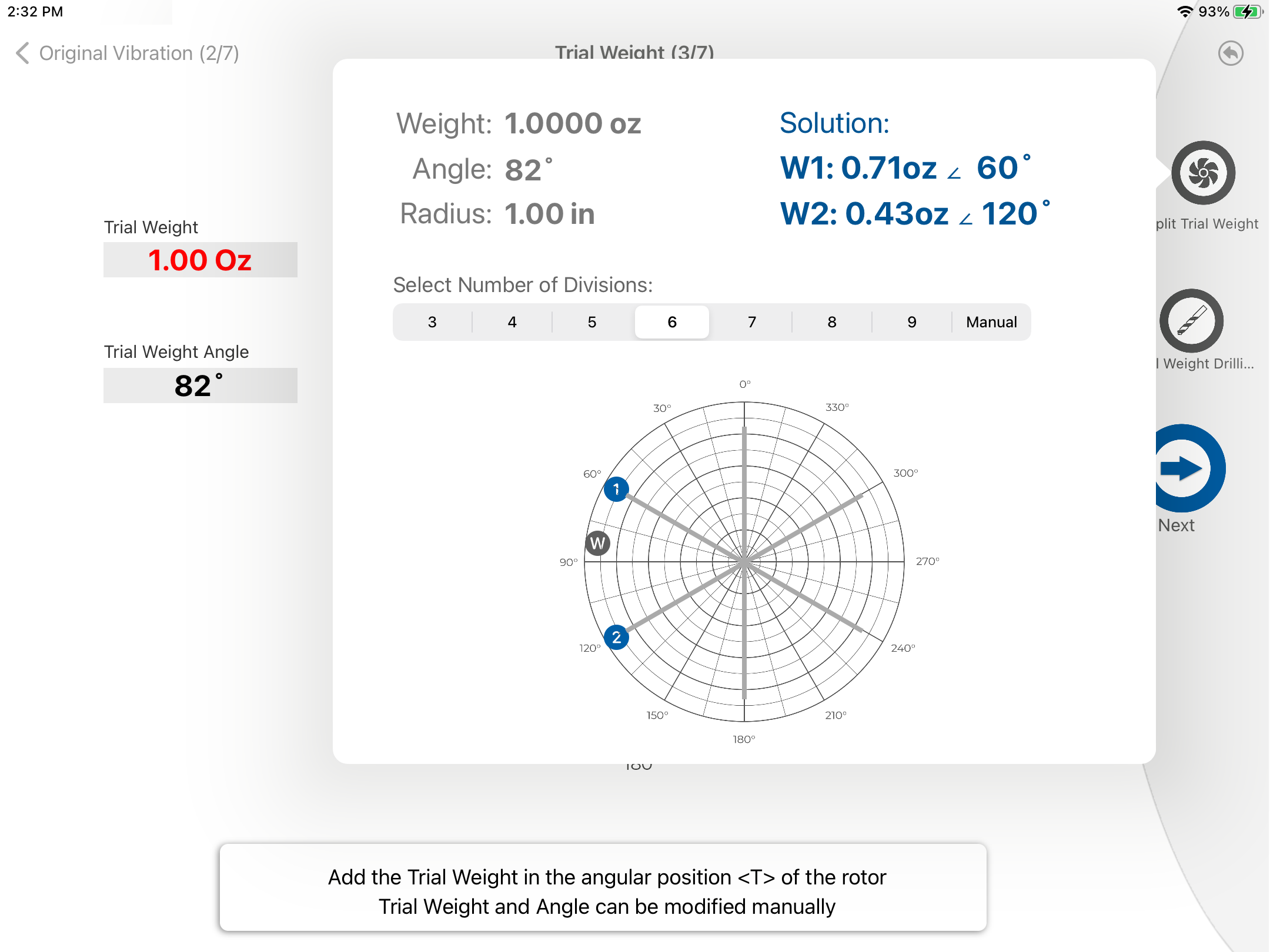
Task: Tap the blue Next arrow button
Action: (1183, 468)
